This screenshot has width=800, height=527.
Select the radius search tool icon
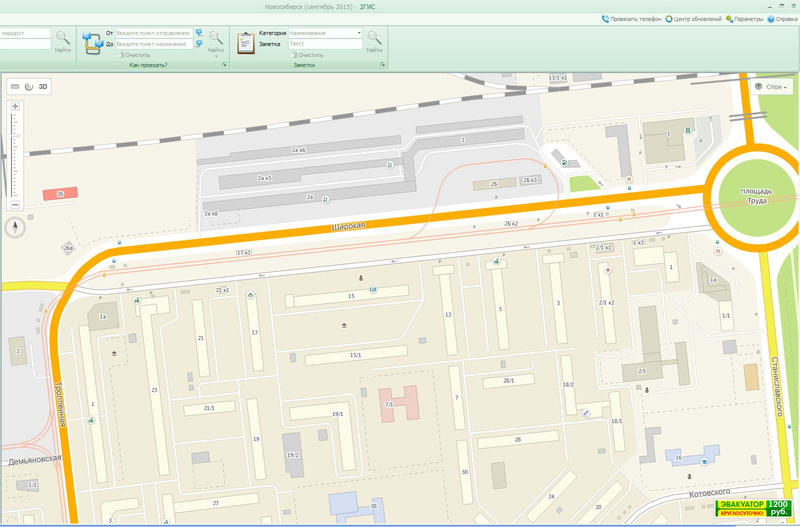[x=29, y=87]
